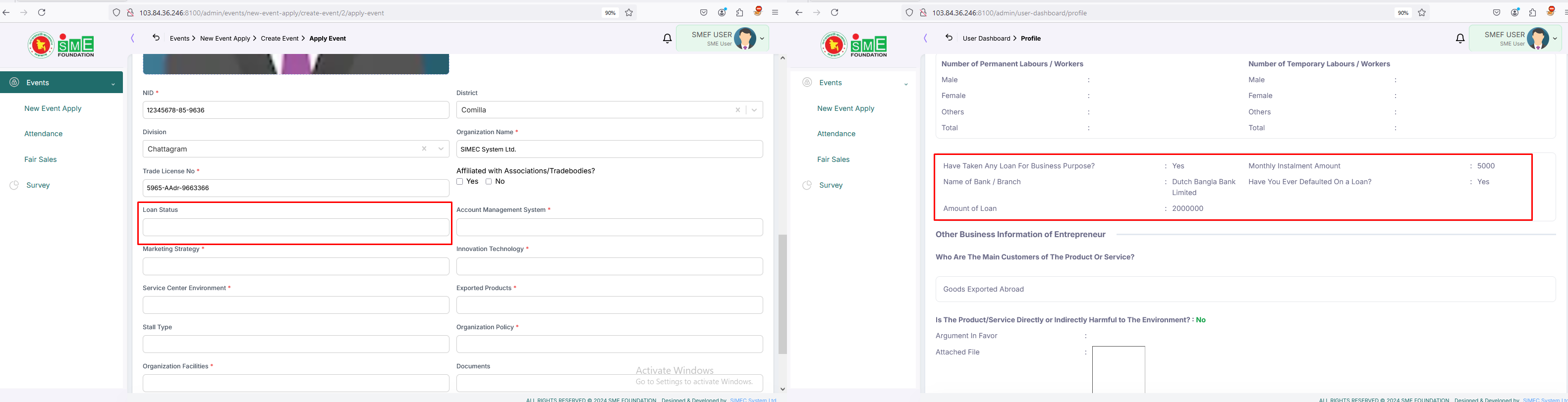Collapse sidebar chevron on Profile page

925,38
